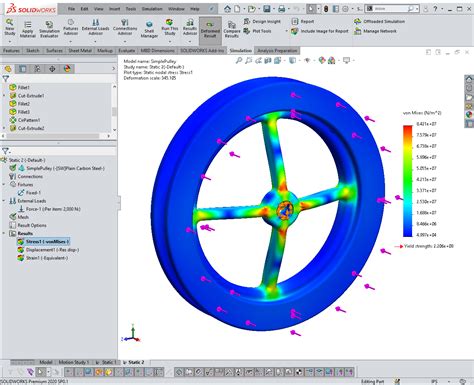Open the DisplayManager color sphere tab
474x385 pixels.
[67, 69]
